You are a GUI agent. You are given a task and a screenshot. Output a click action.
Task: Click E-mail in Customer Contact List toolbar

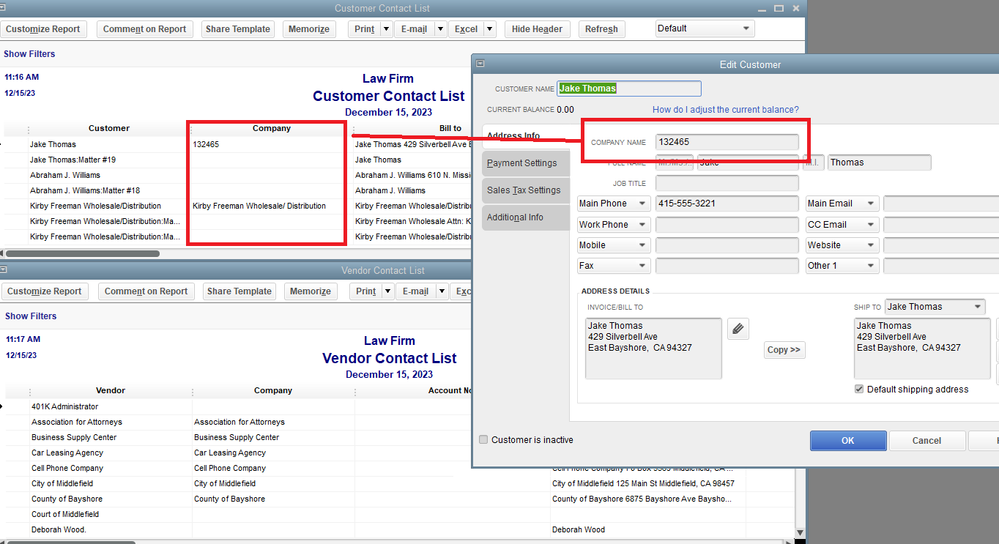pyautogui.click(x=414, y=29)
